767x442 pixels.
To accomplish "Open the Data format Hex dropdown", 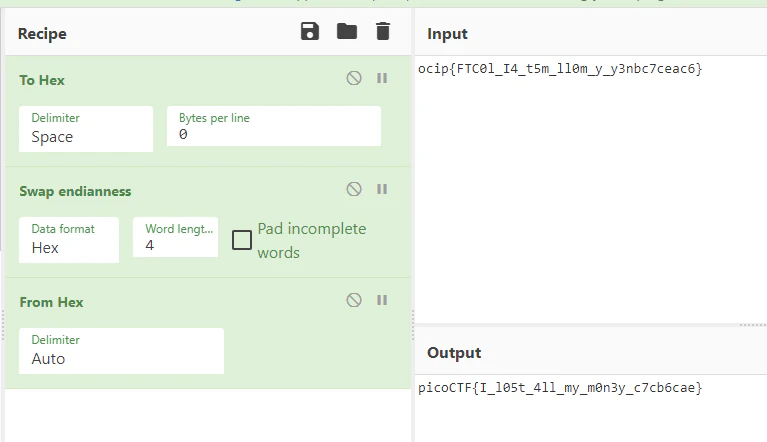I will [69, 240].
